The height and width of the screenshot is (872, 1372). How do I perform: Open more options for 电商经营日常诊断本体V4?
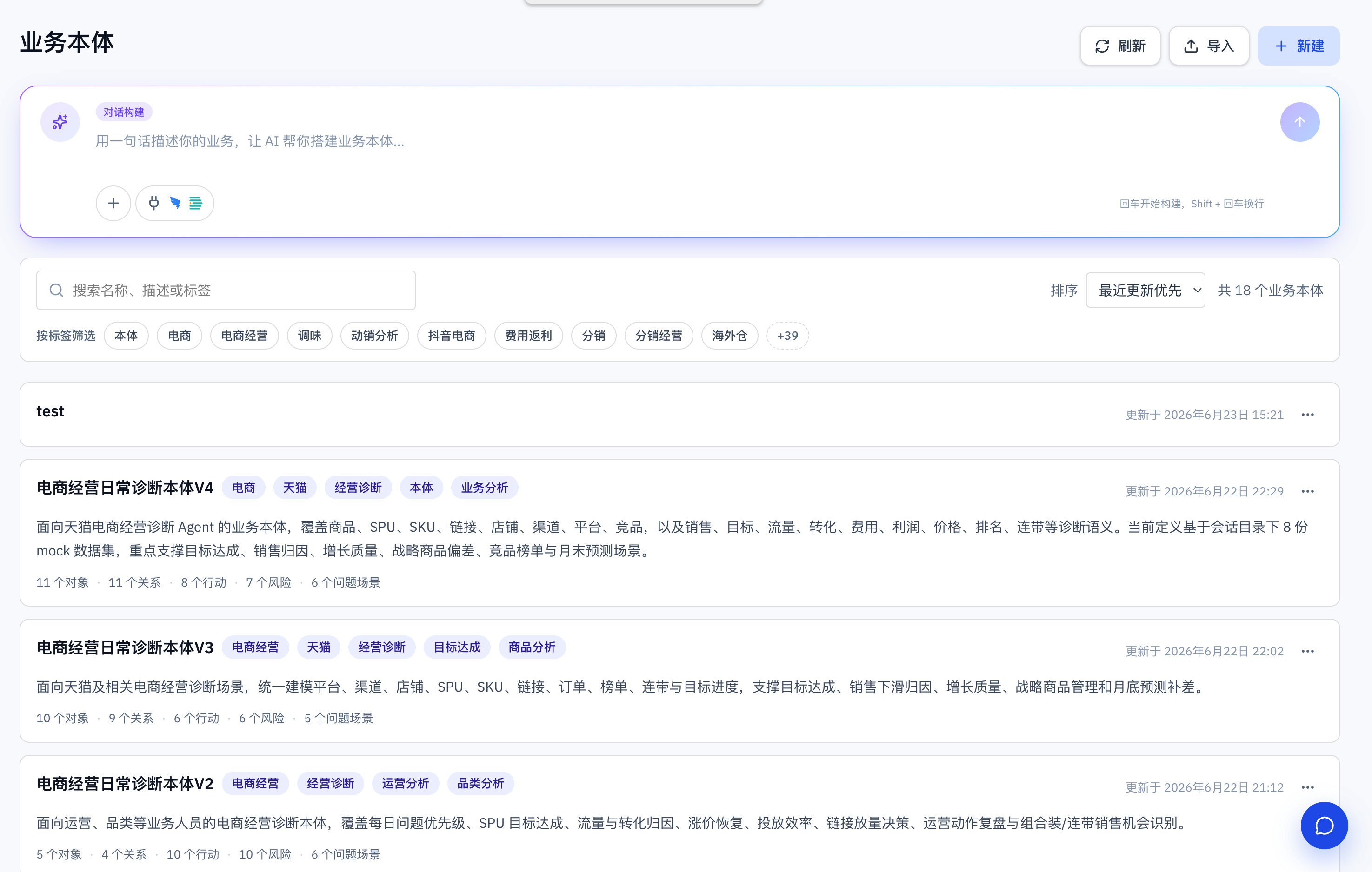click(x=1308, y=491)
